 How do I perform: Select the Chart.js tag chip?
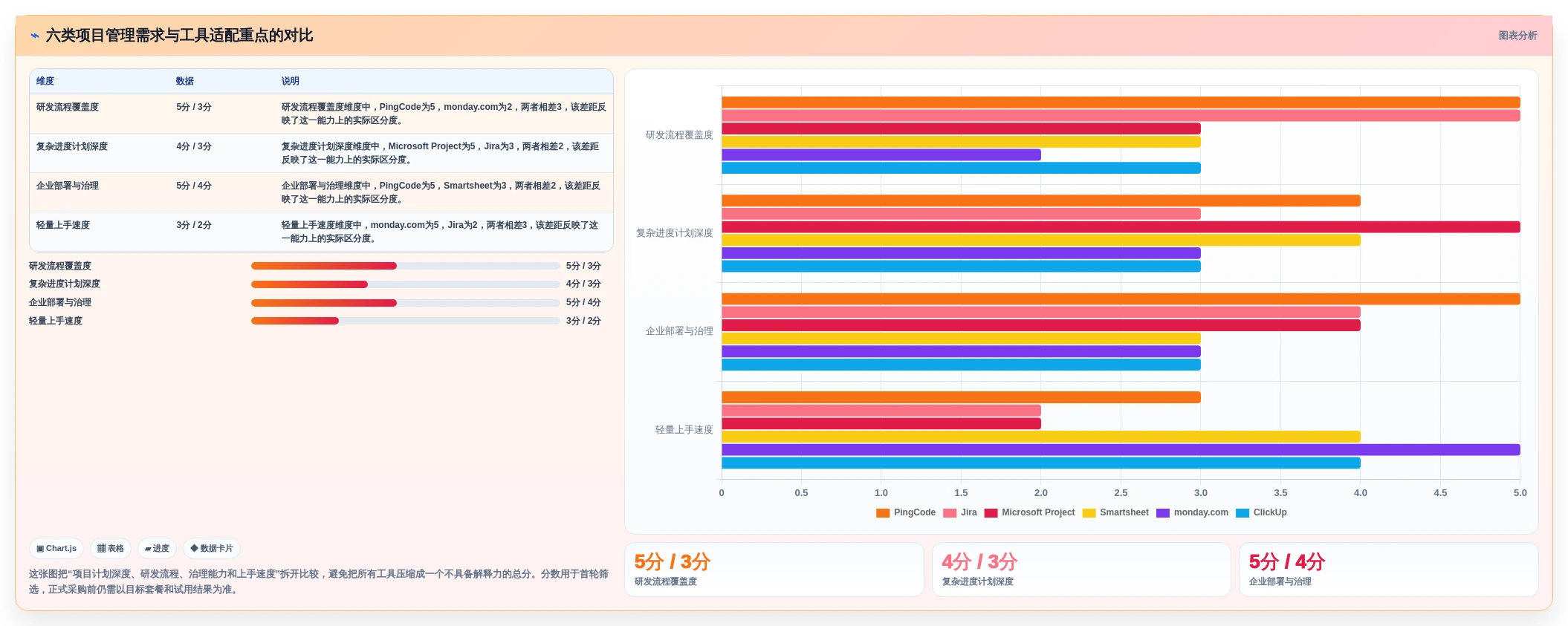click(x=56, y=549)
